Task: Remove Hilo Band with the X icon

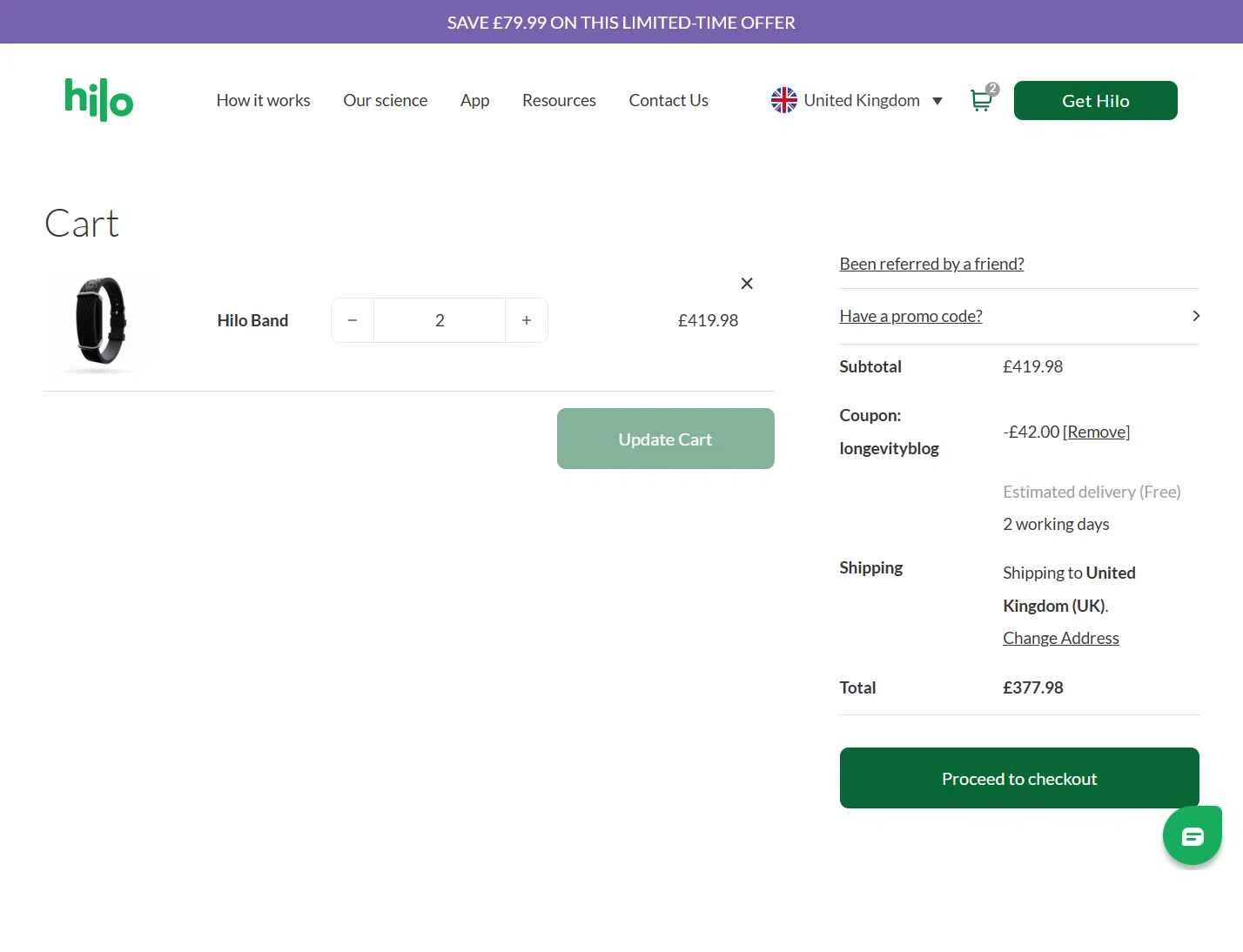Action: pos(747,284)
